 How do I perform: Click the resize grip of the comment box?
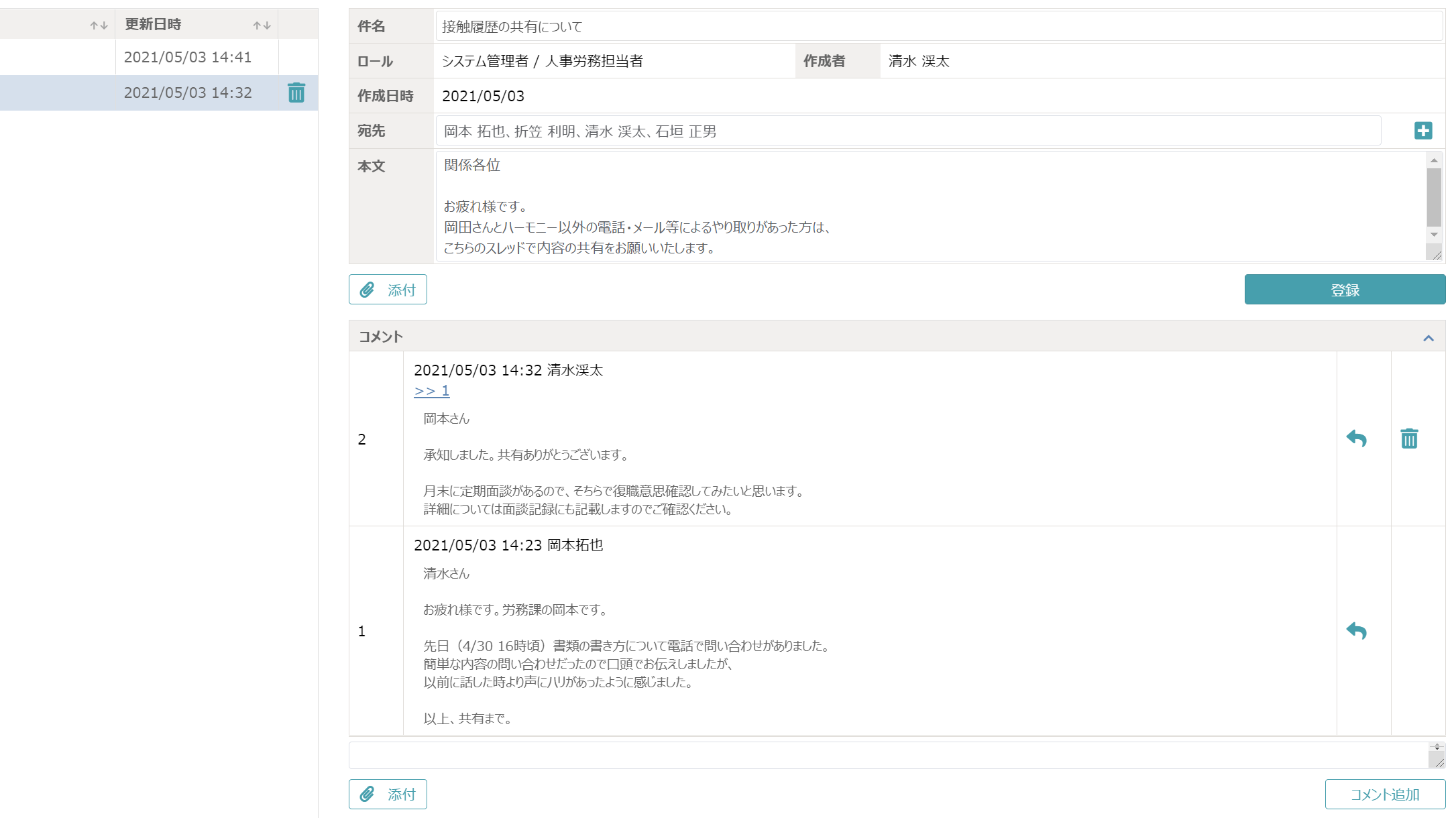tap(1439, 762)
